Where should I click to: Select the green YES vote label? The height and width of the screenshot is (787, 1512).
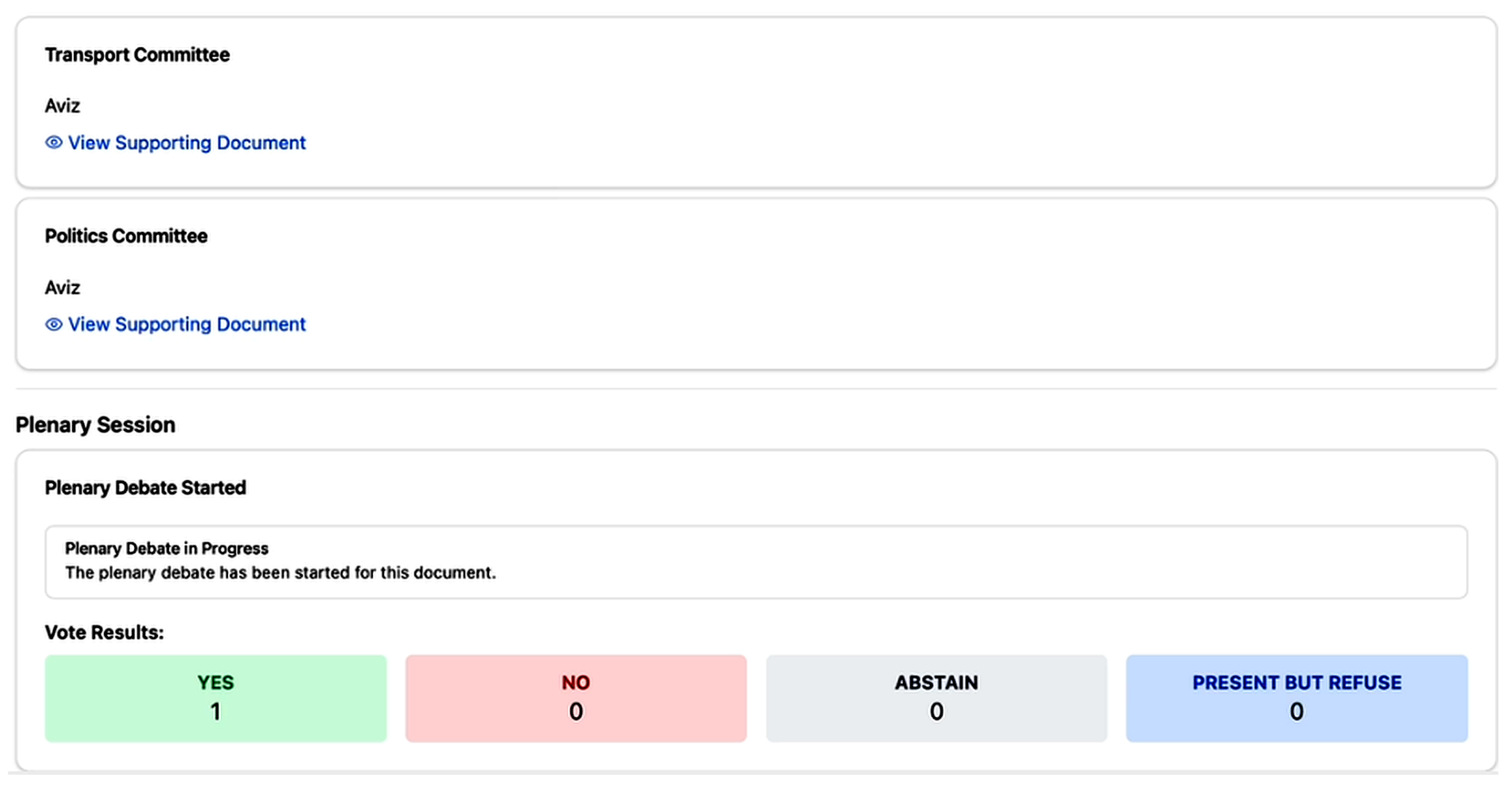coord(215,682)
